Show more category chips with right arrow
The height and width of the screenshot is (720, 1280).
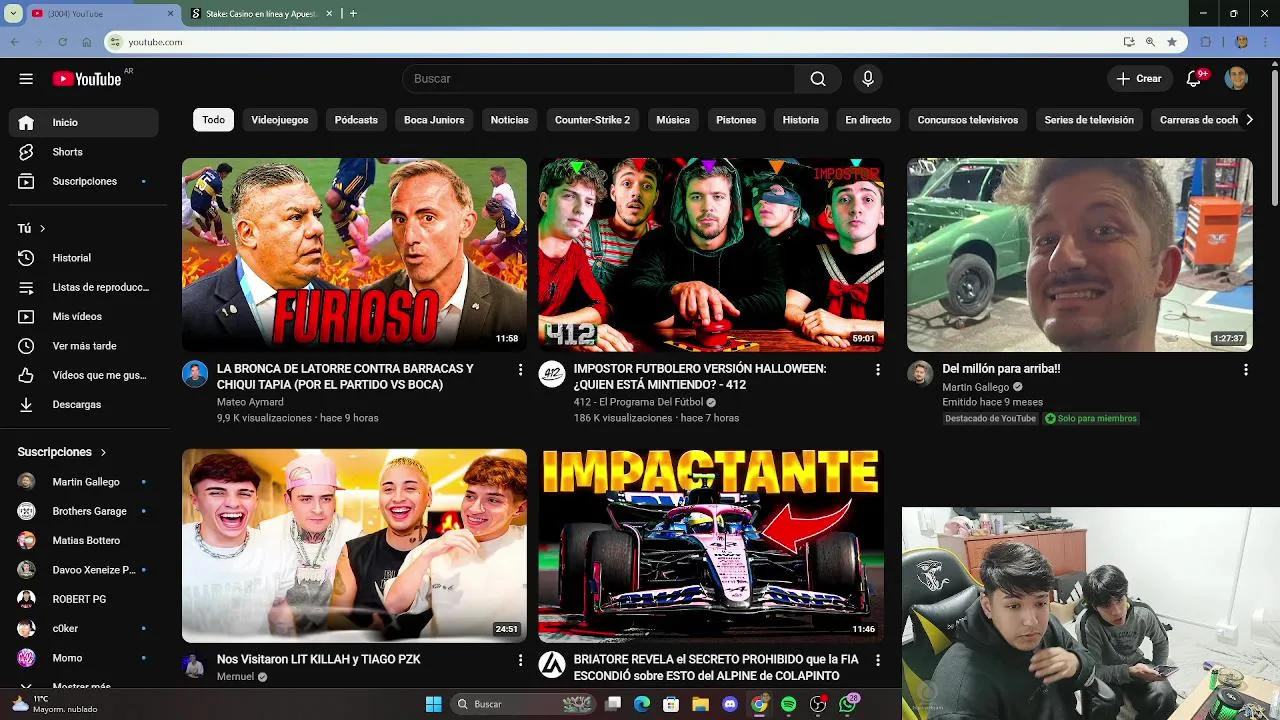[x=1248, y=120]
